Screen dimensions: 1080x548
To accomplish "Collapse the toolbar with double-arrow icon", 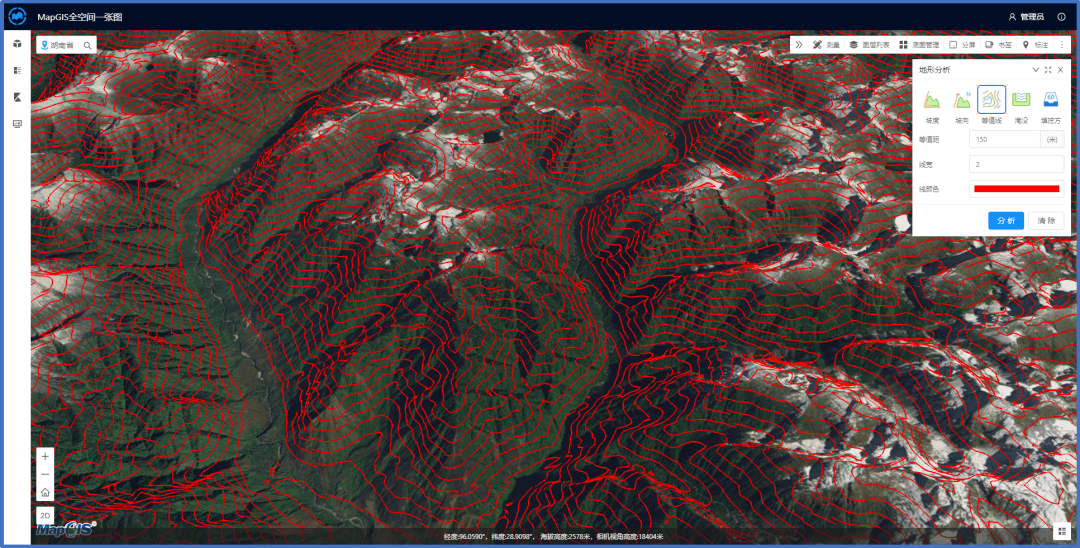I will pos(799,45).
